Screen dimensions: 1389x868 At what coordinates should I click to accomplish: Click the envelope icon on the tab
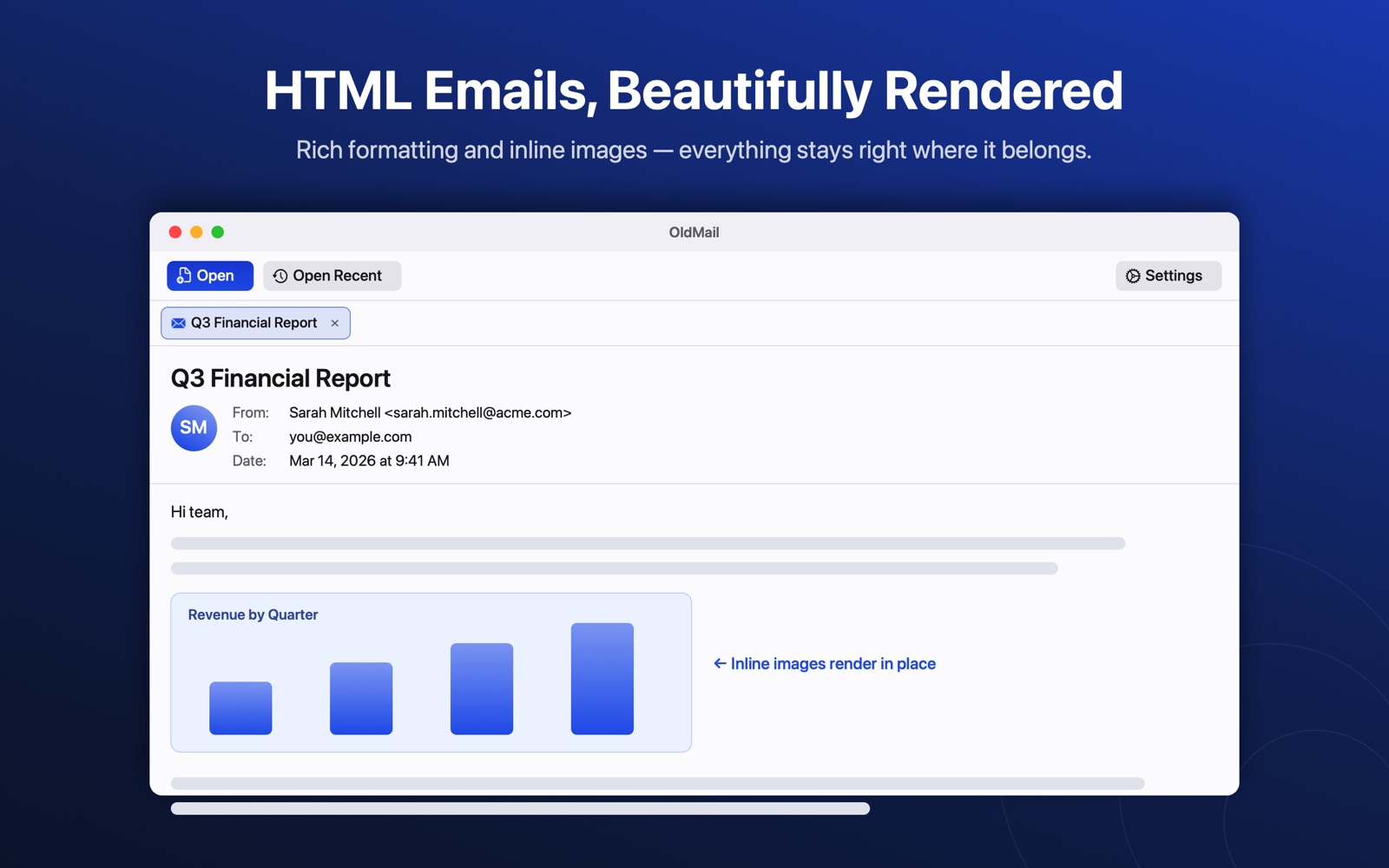coord(179,323)
